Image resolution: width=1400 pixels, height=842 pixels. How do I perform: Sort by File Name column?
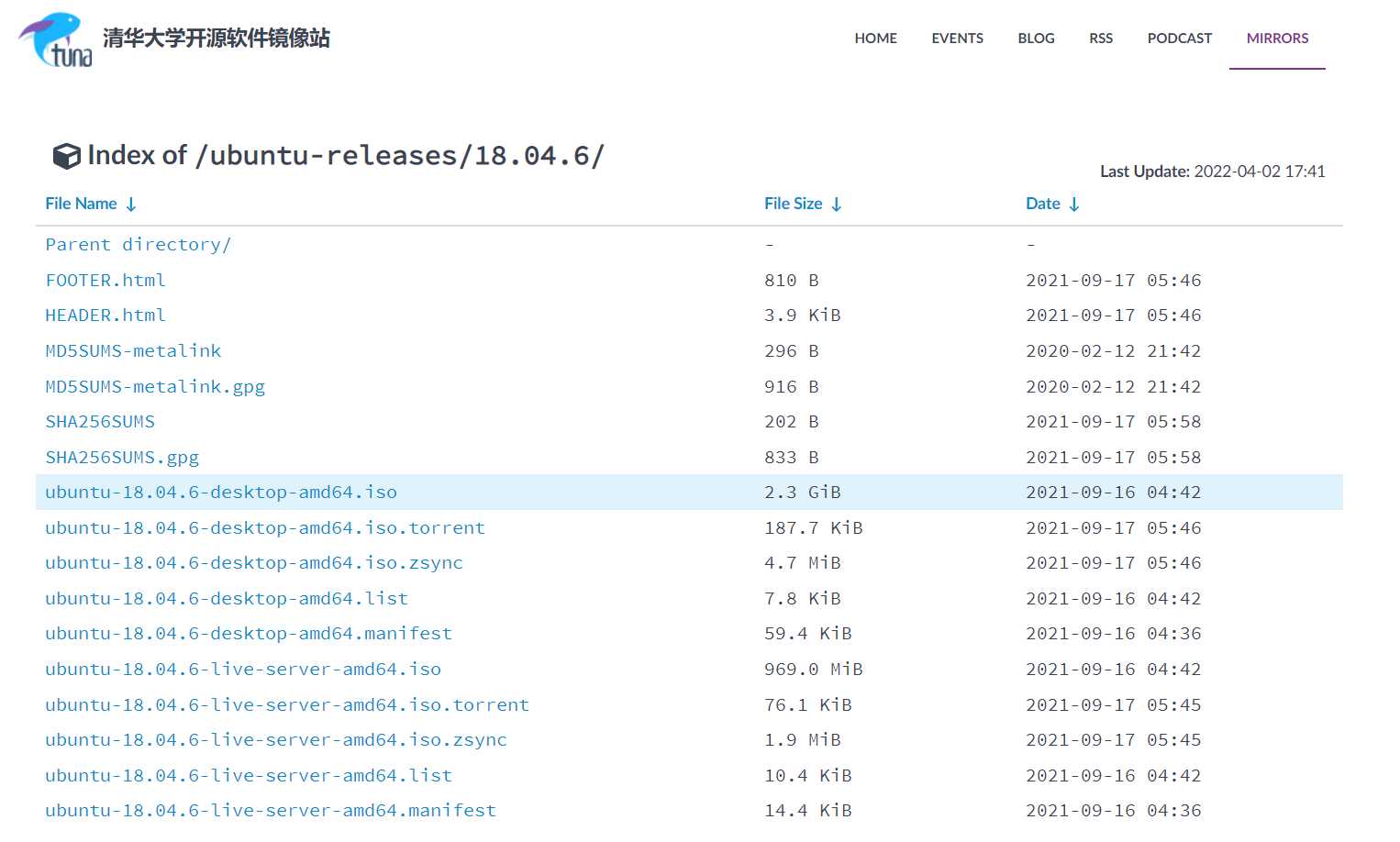point(91,204)
